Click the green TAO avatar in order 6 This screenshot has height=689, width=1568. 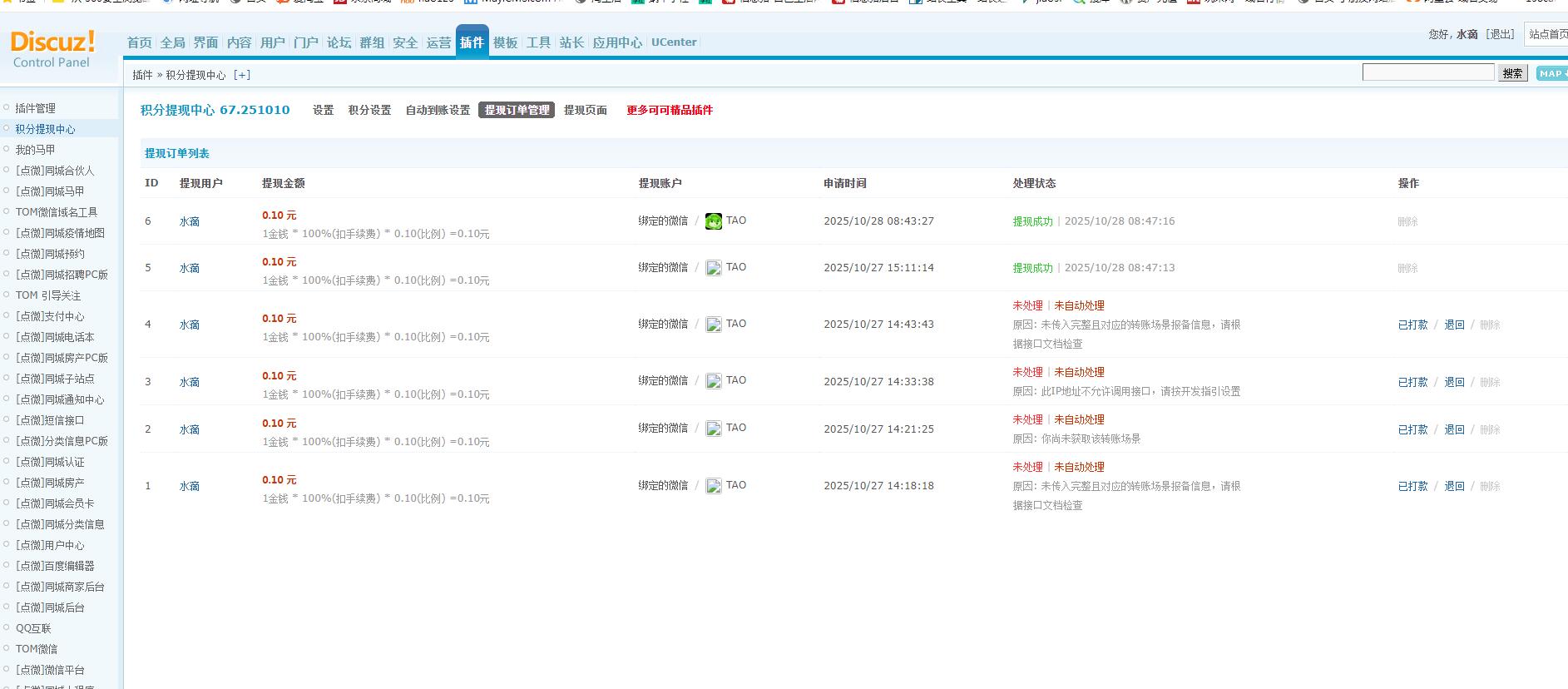pos(713,221)
